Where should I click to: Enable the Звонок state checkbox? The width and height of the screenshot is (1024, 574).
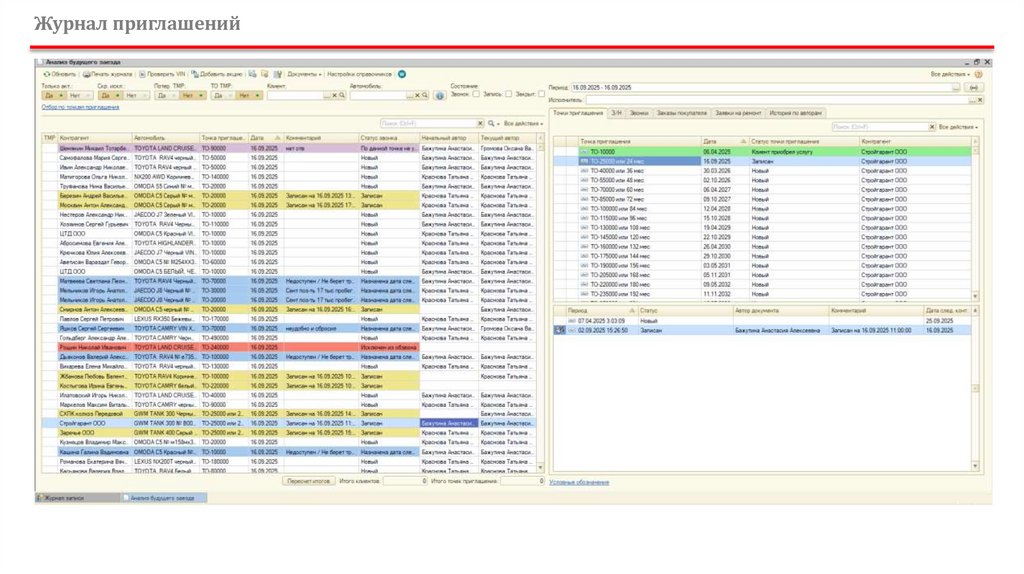click(x=477, y=94)
